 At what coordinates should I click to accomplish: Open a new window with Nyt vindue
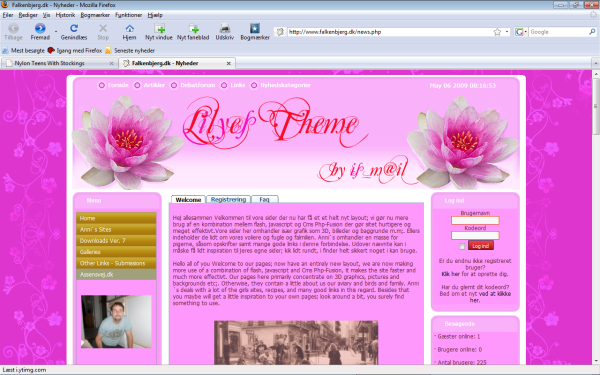pyautogui.click(x=159, y=28)
